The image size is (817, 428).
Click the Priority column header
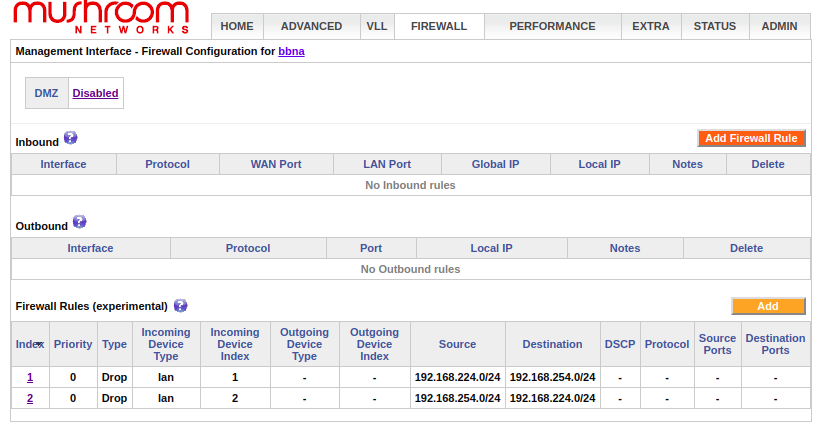[73, 344]
